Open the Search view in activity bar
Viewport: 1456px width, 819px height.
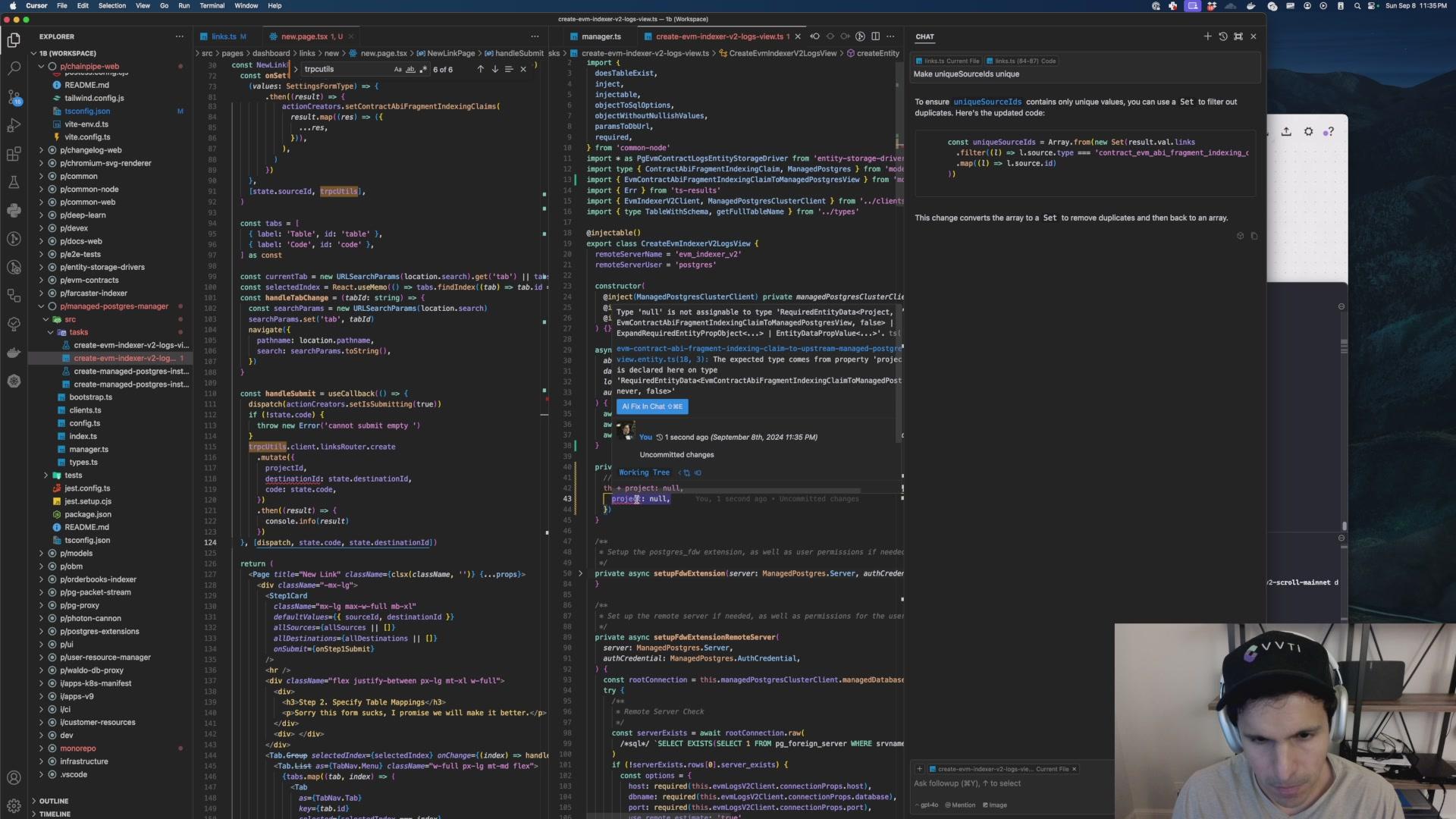coord(14,69)
